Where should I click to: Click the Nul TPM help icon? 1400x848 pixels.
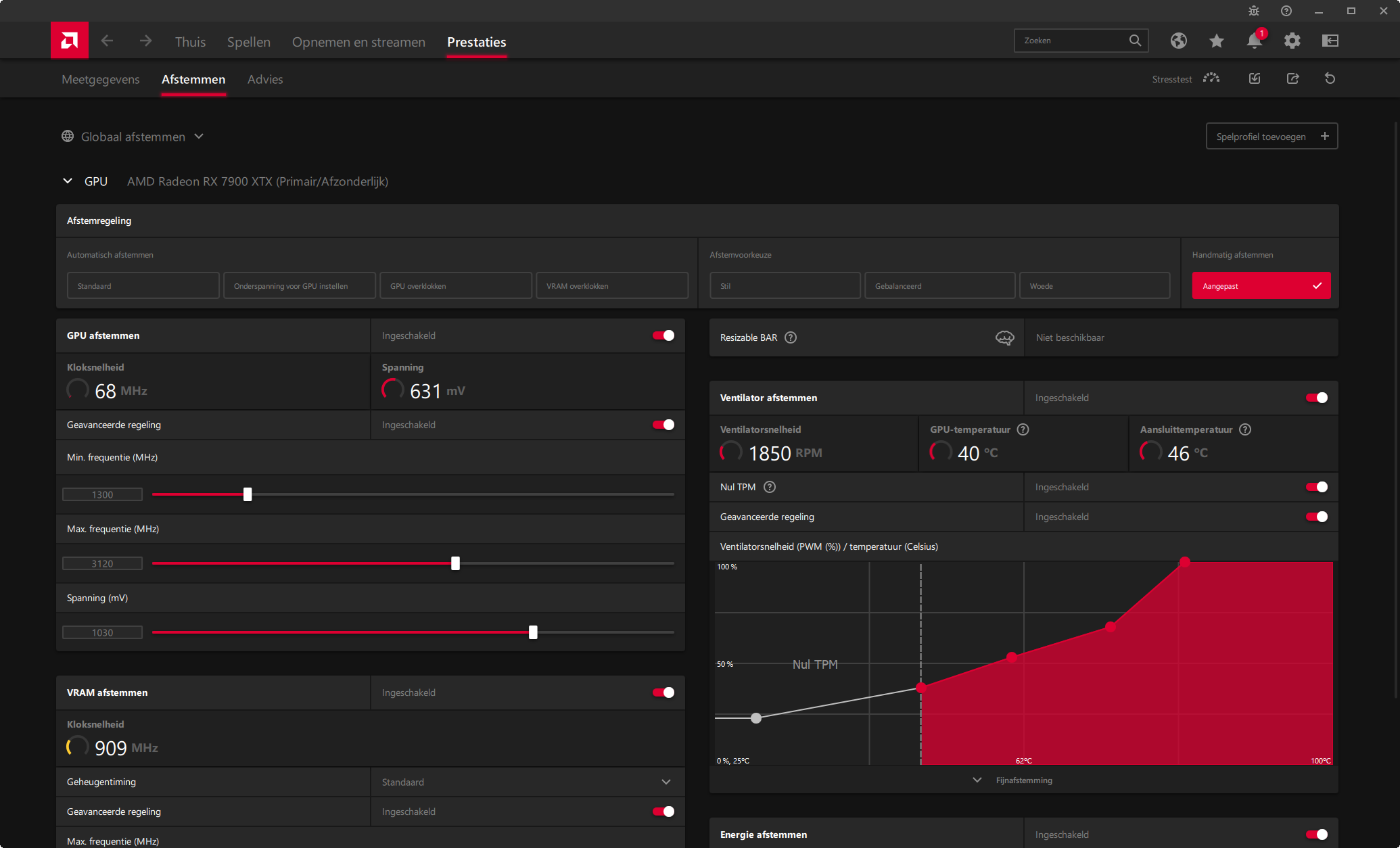[769, 487]
